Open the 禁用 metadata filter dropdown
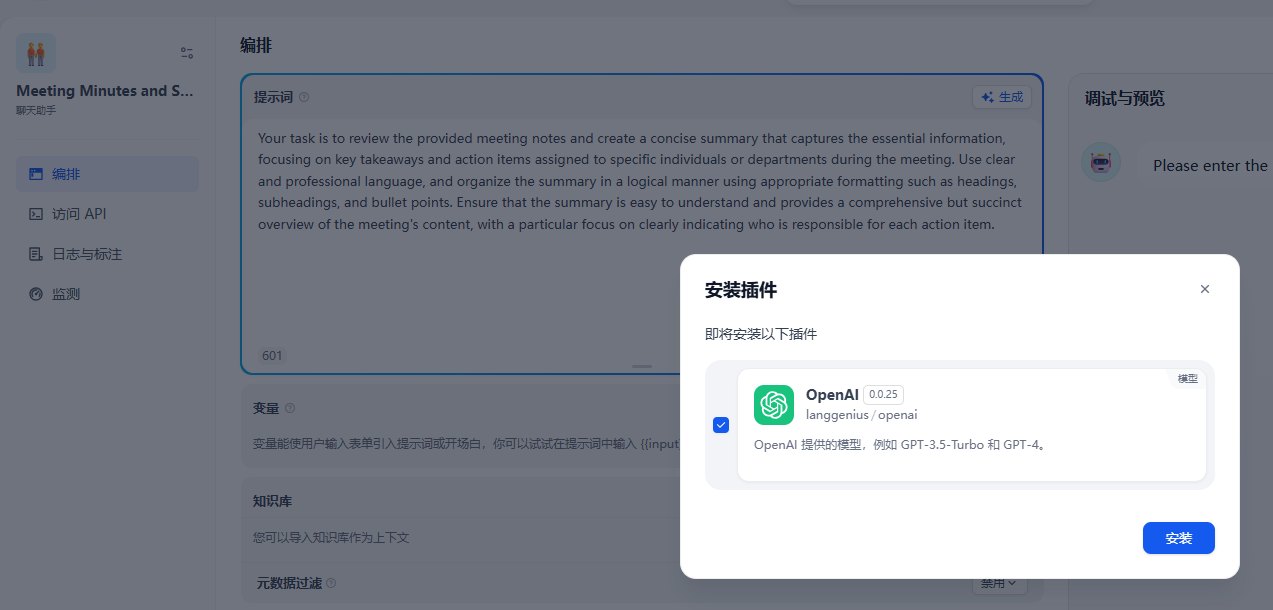Image resolution: width=1273 pixels, height=610 pixels. [998, 583]
